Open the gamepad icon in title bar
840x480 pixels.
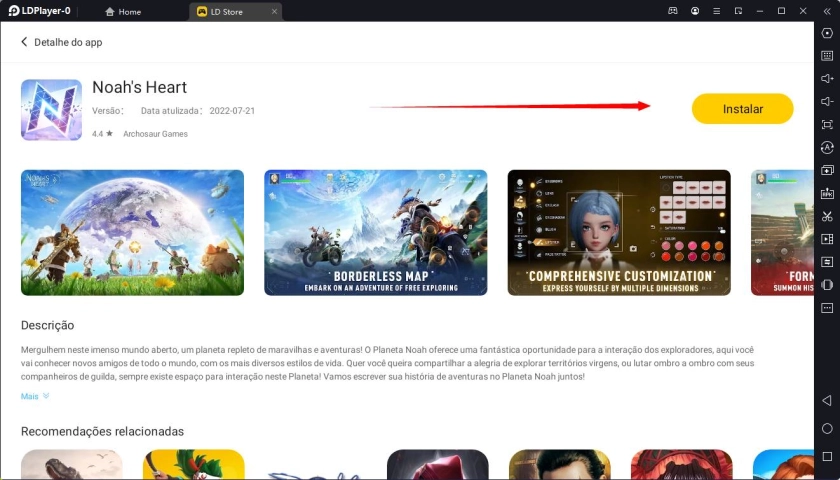(673, 11)
